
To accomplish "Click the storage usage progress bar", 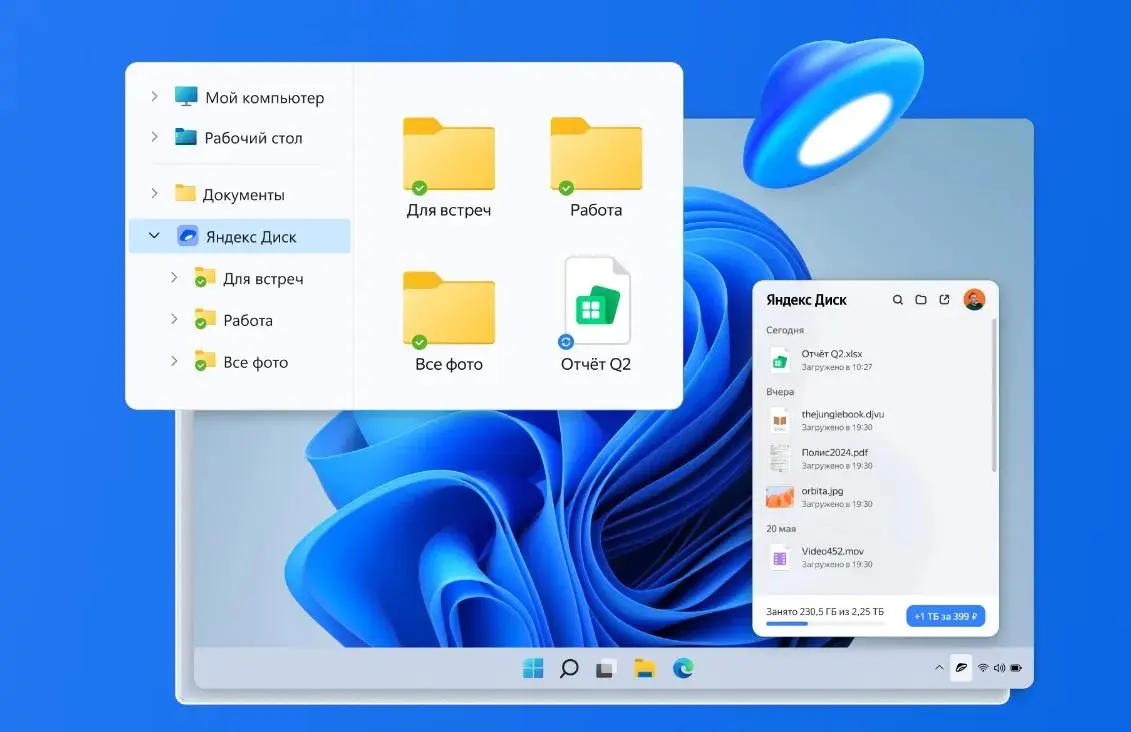I will coord(824,624).
